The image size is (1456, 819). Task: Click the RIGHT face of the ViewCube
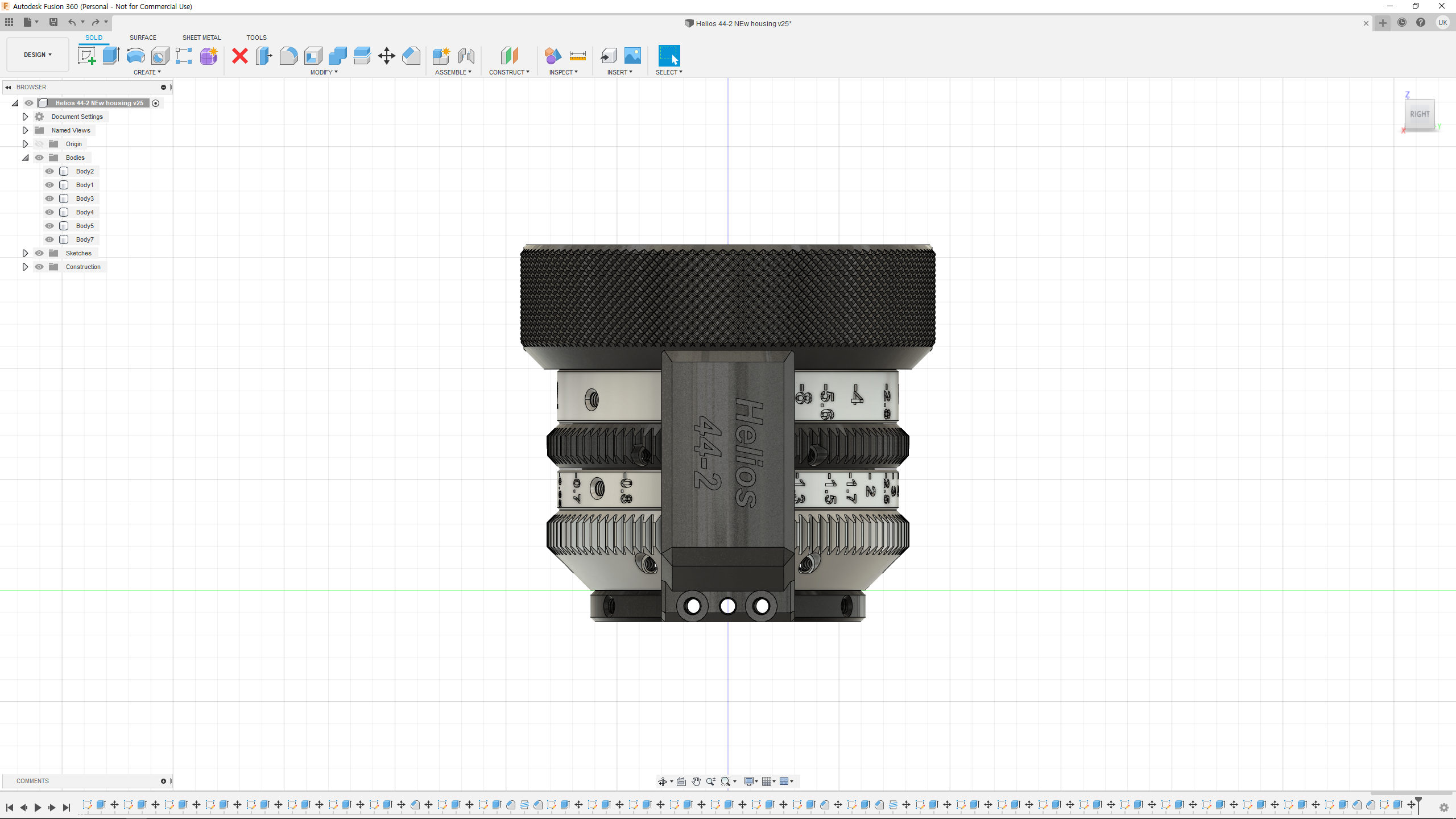click(x=1420, y=114)
